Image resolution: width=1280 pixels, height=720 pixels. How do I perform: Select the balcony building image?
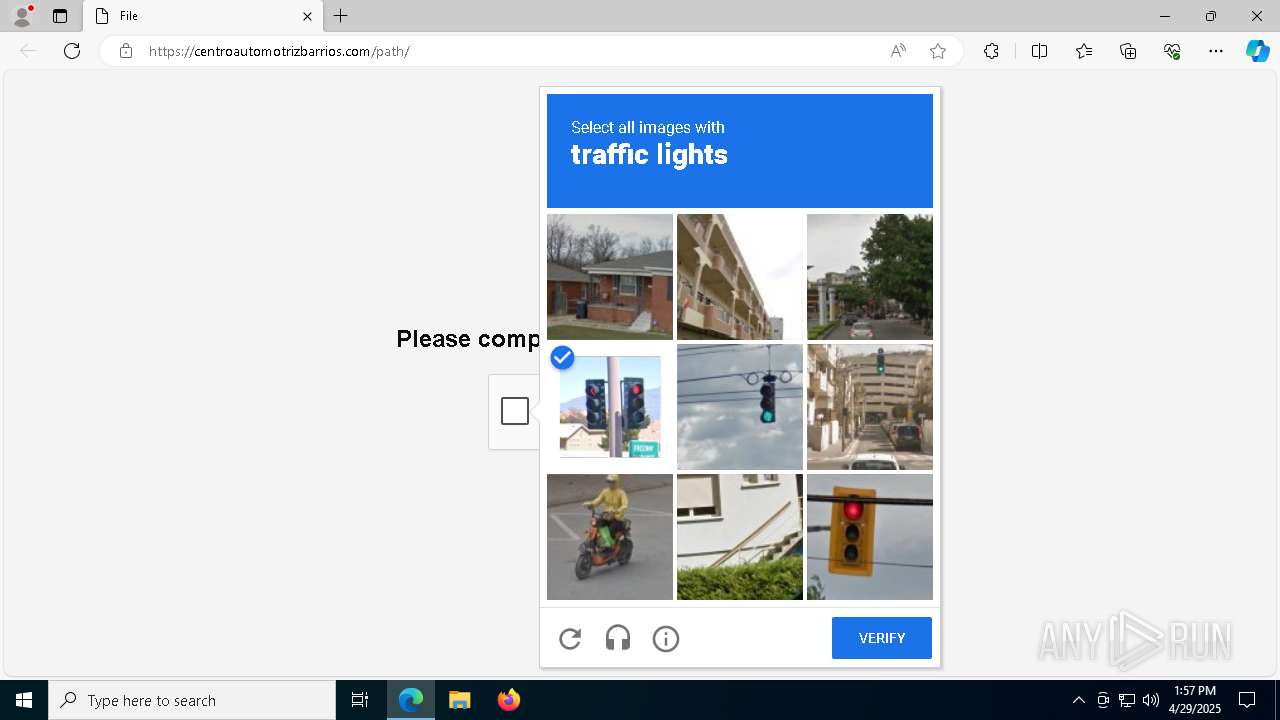740,277
